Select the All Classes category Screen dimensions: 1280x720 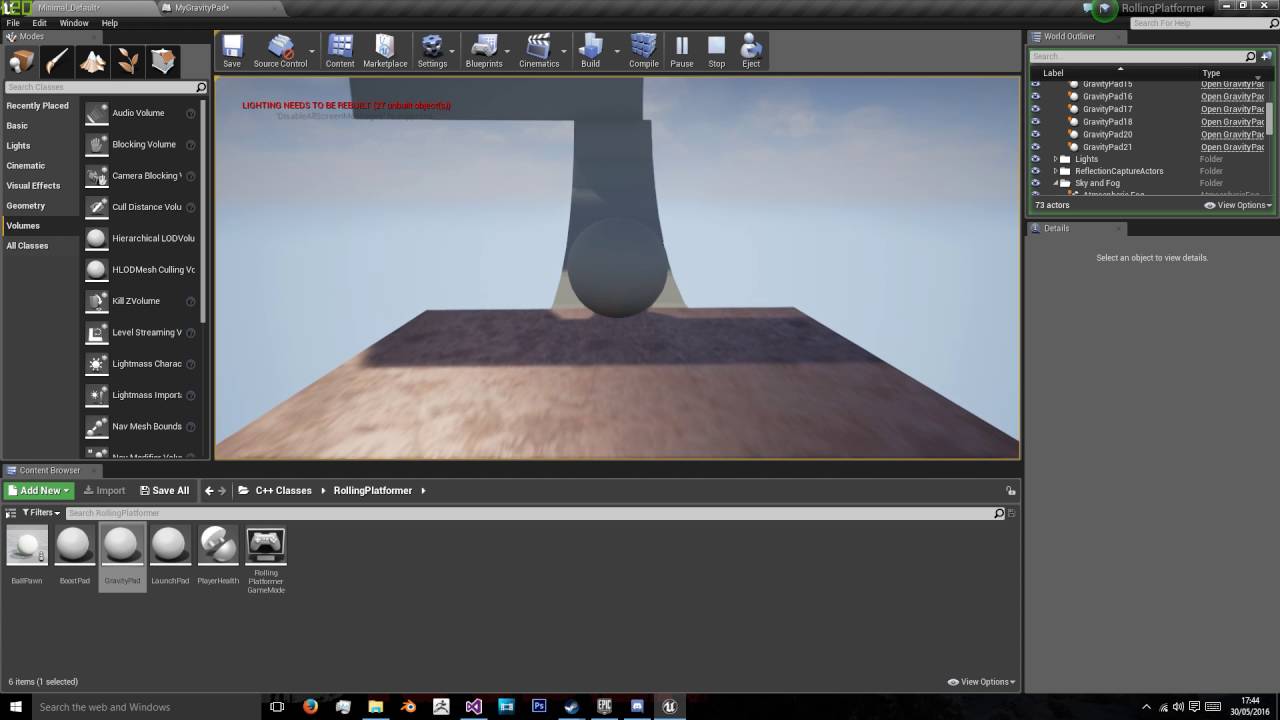40,246
